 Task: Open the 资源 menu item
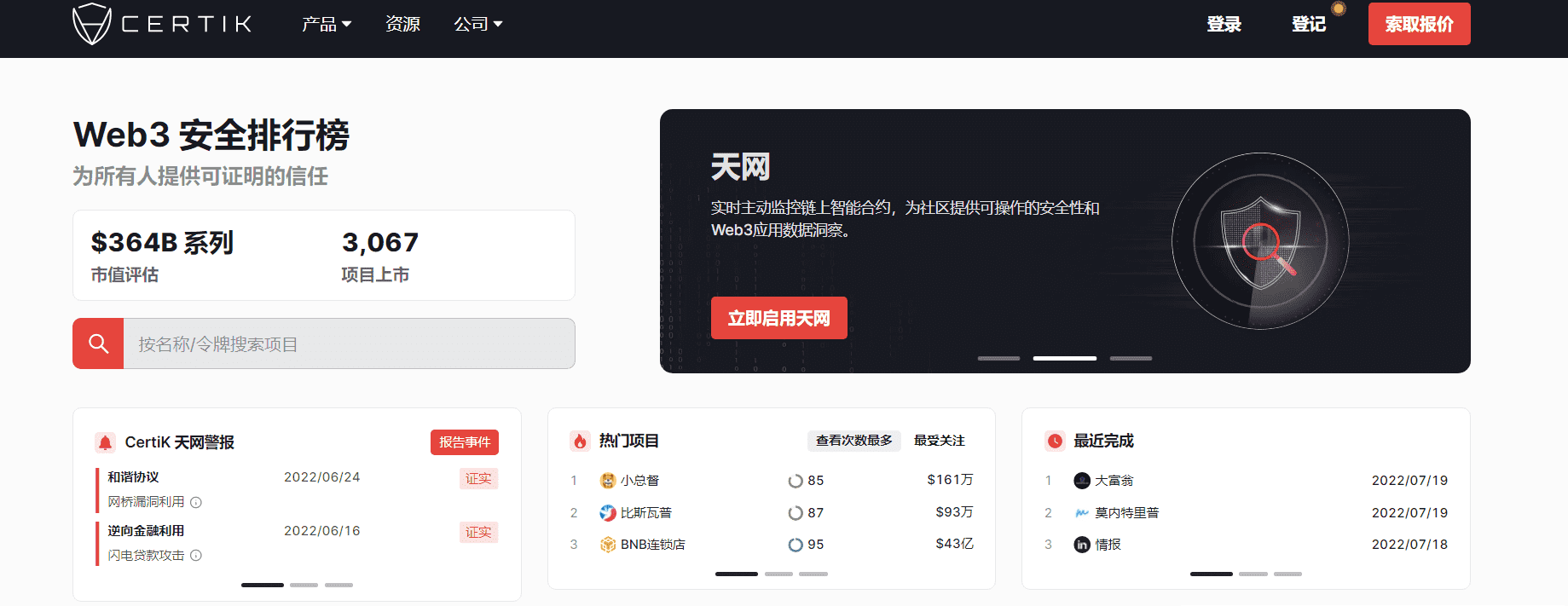[x=402, y=24]
